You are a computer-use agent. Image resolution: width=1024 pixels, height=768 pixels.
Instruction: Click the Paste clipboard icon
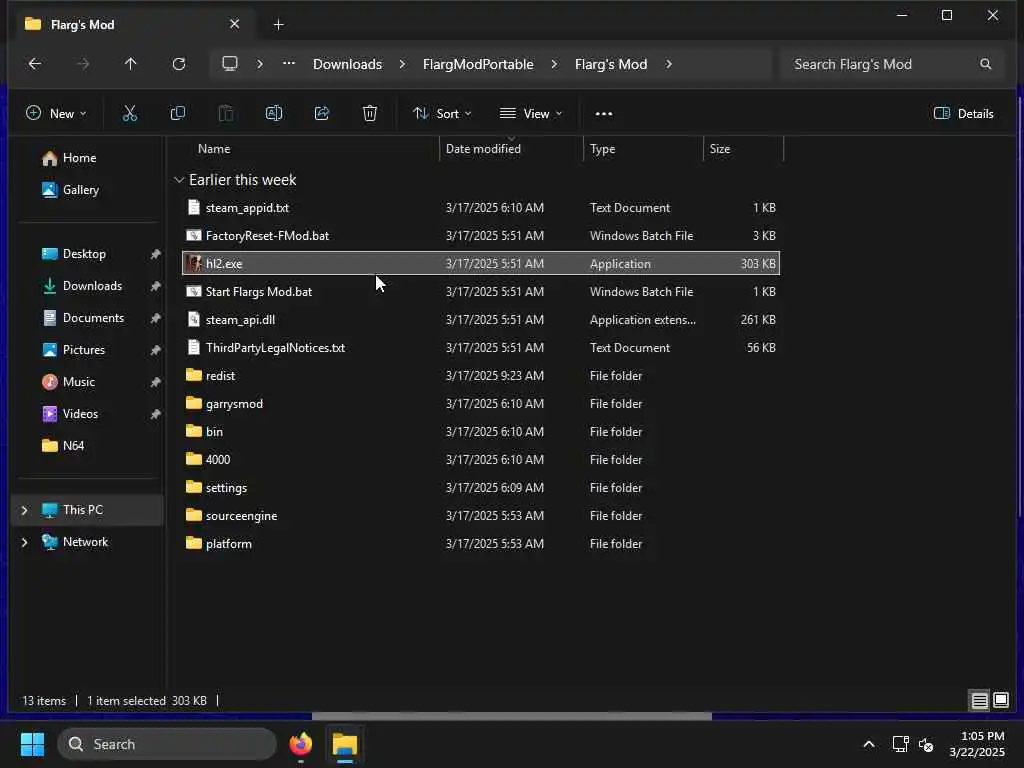pos(226,114)
